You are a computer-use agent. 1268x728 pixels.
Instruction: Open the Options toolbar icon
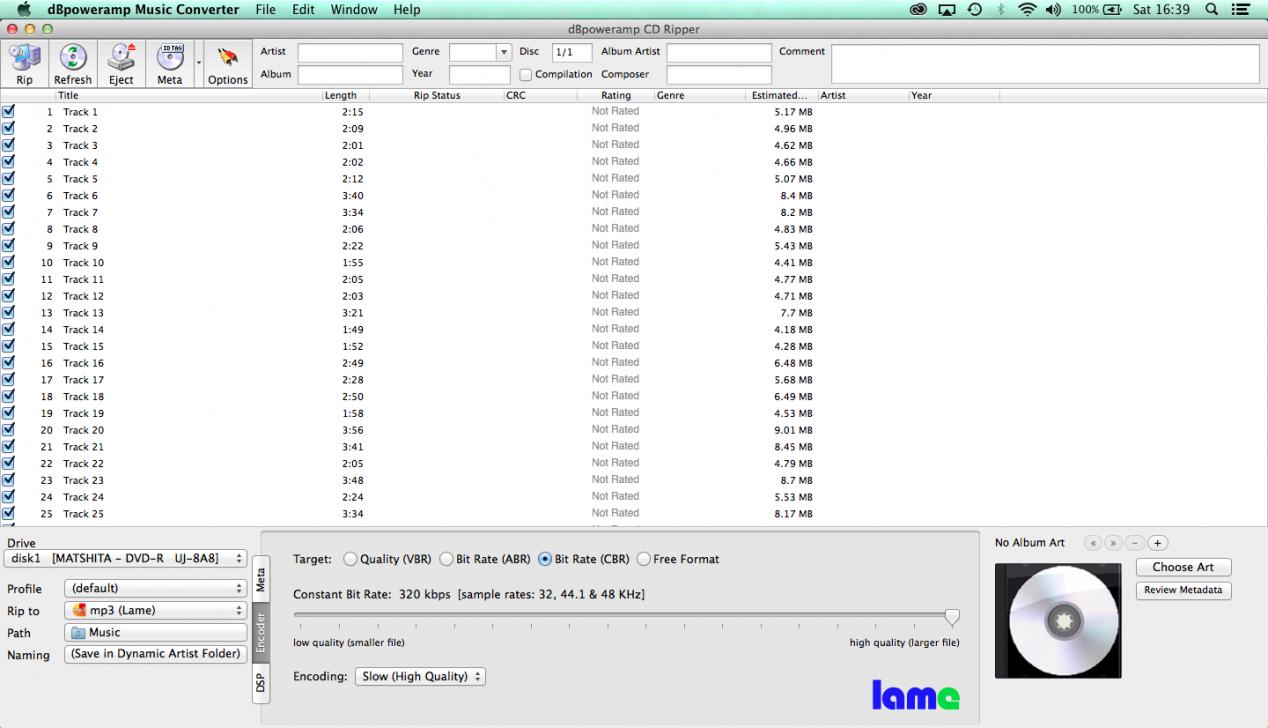[x=228, y=59]
